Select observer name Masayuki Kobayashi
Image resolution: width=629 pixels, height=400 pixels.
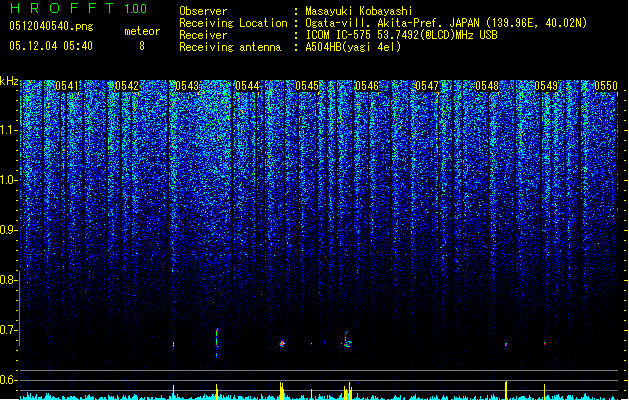point(359,11)
